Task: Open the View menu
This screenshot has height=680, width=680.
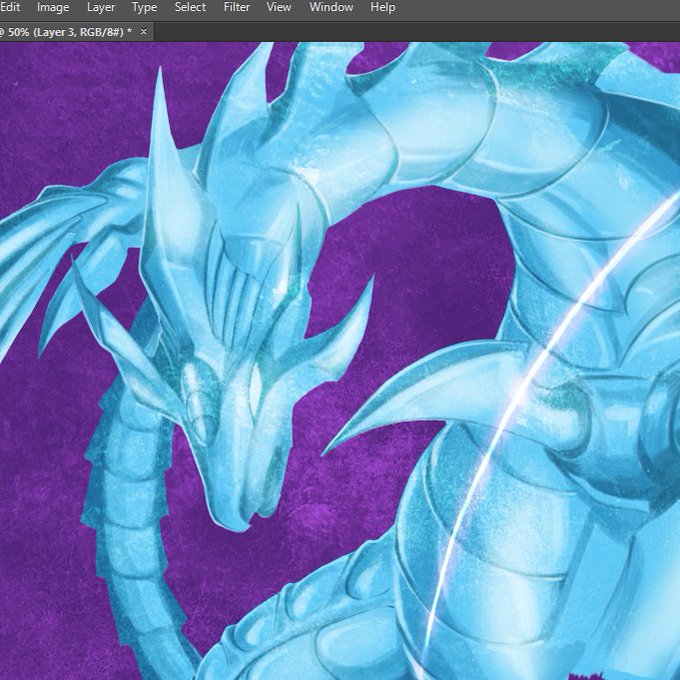Action: pyautogui.click(x=279, y=7)
